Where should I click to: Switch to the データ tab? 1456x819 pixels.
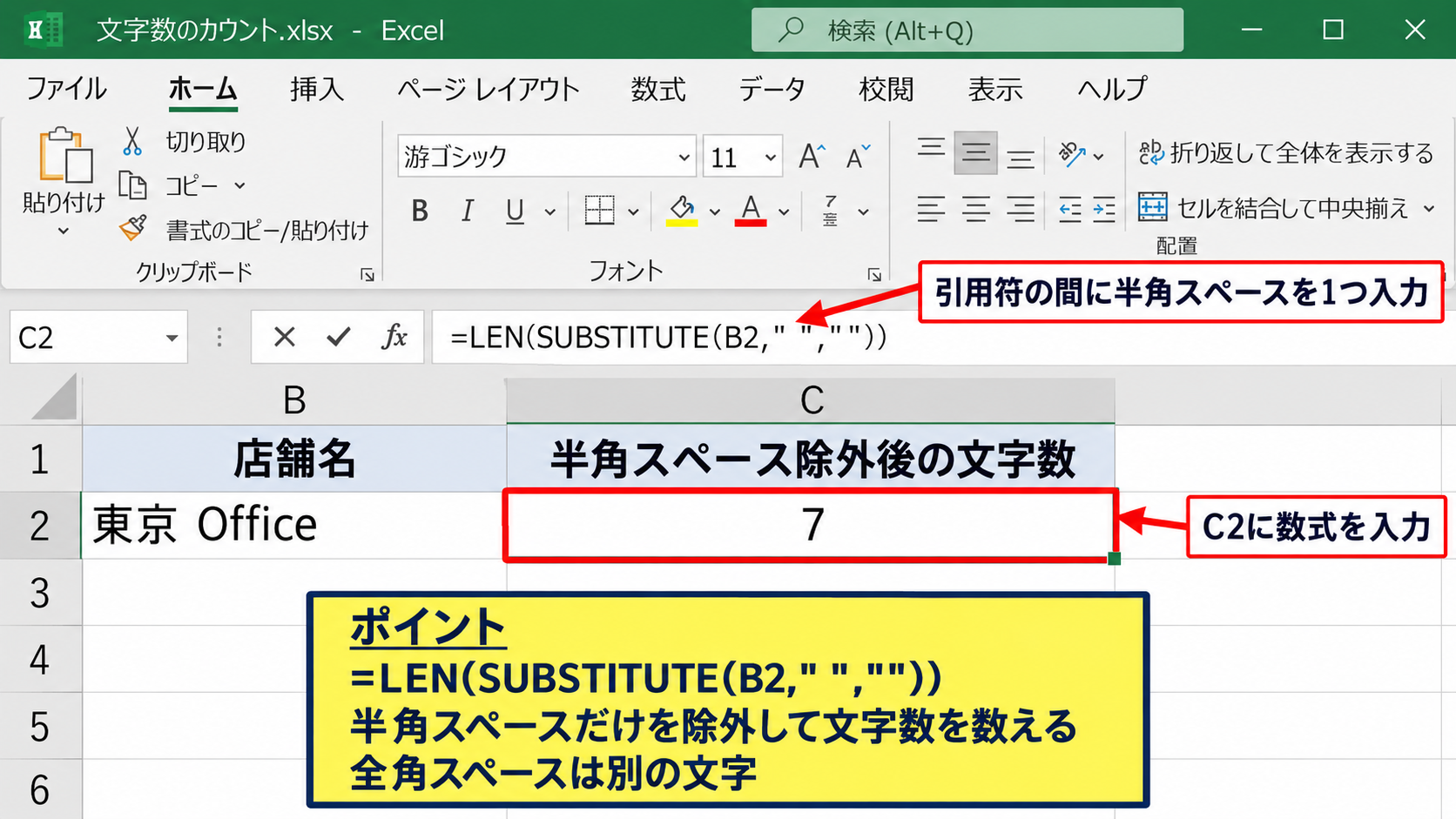pos(772,89)
